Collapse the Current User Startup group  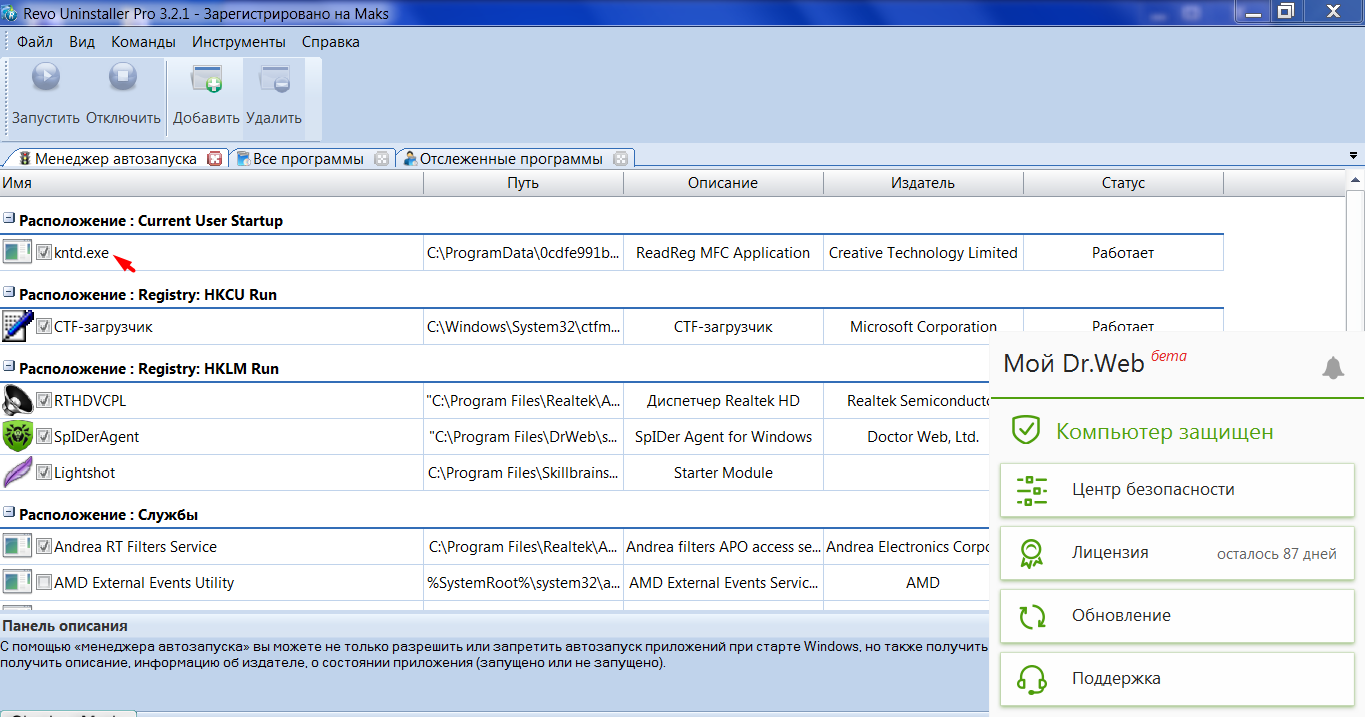[x=8, y=221]
